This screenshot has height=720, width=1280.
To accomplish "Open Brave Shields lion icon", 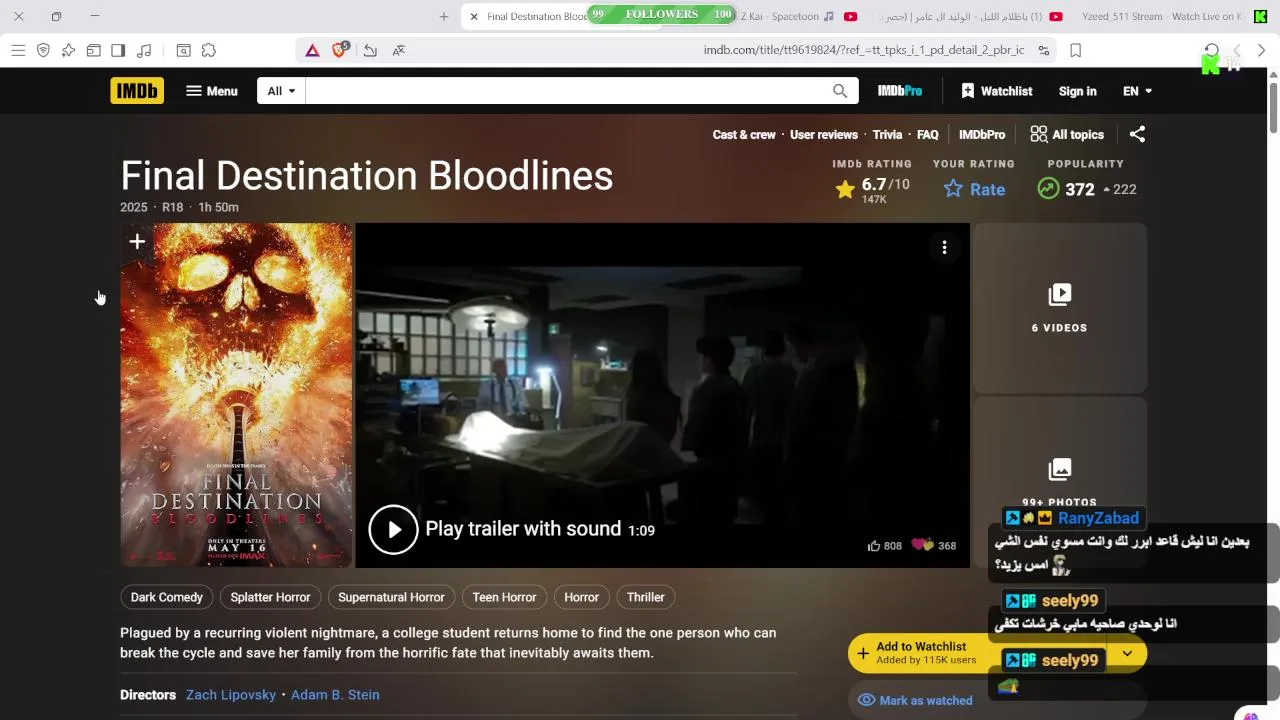I will point(340,50).
